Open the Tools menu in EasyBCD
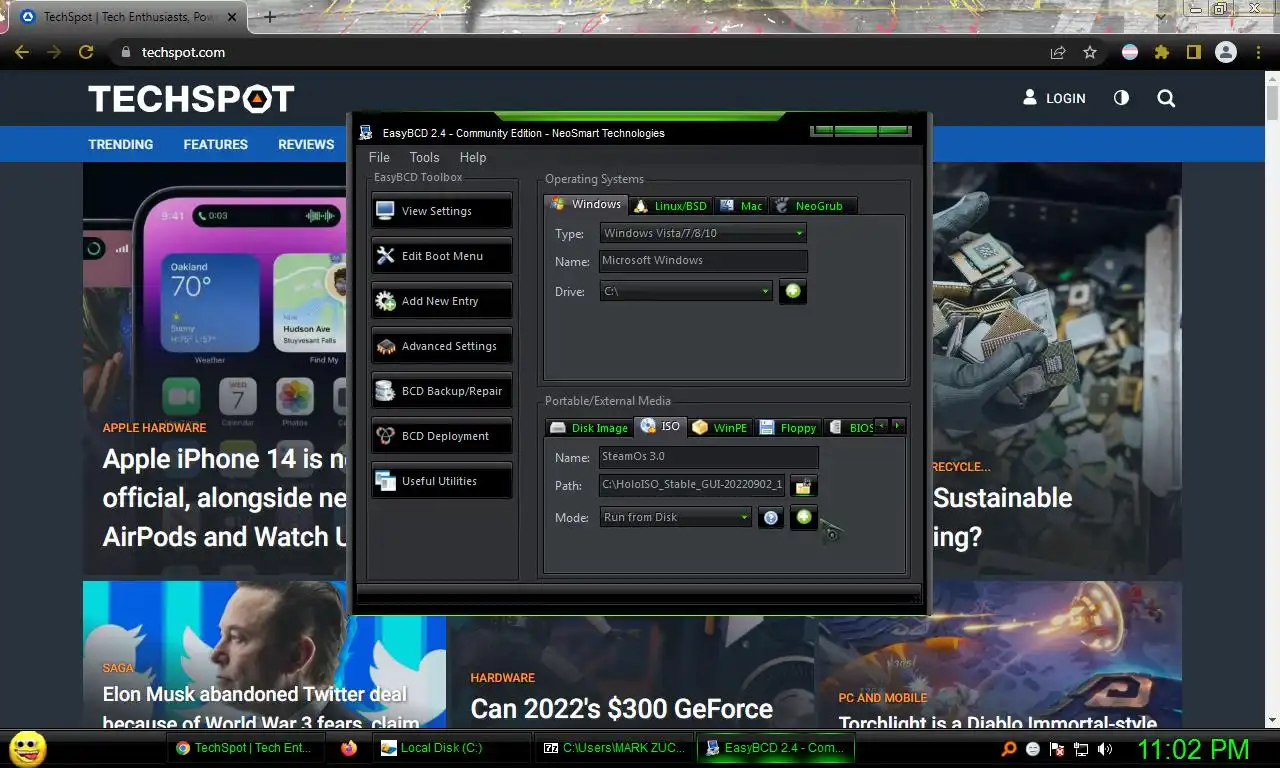 pyautogui.click(x=424, y=157)
